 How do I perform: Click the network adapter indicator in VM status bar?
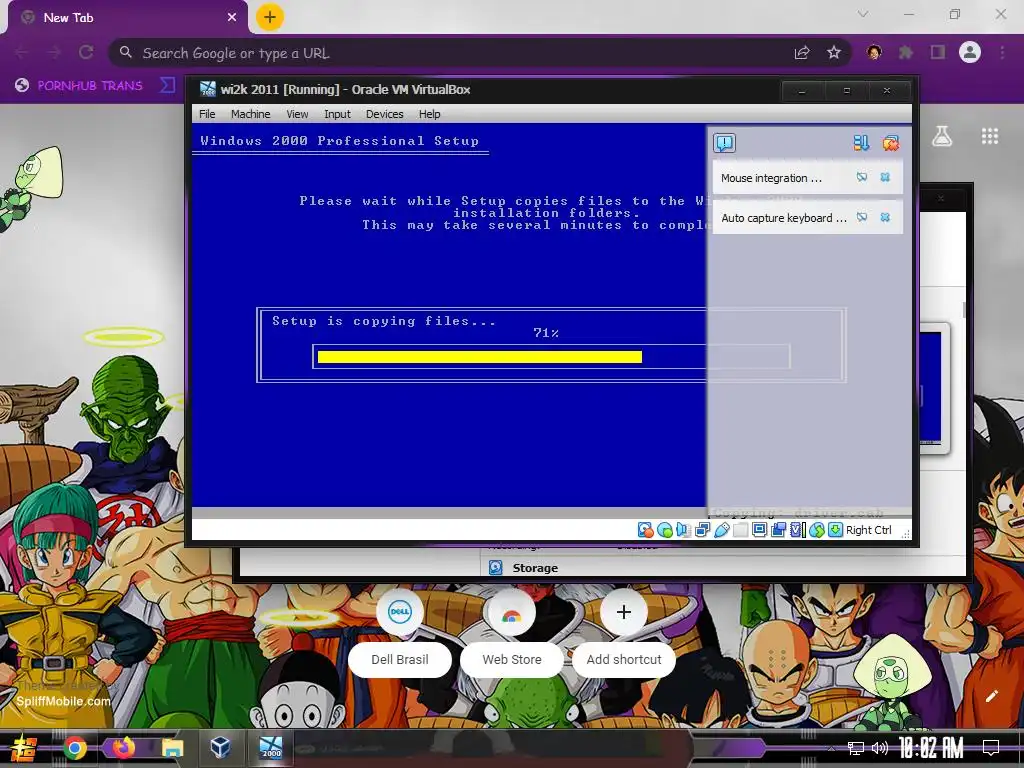click(702, 530)
